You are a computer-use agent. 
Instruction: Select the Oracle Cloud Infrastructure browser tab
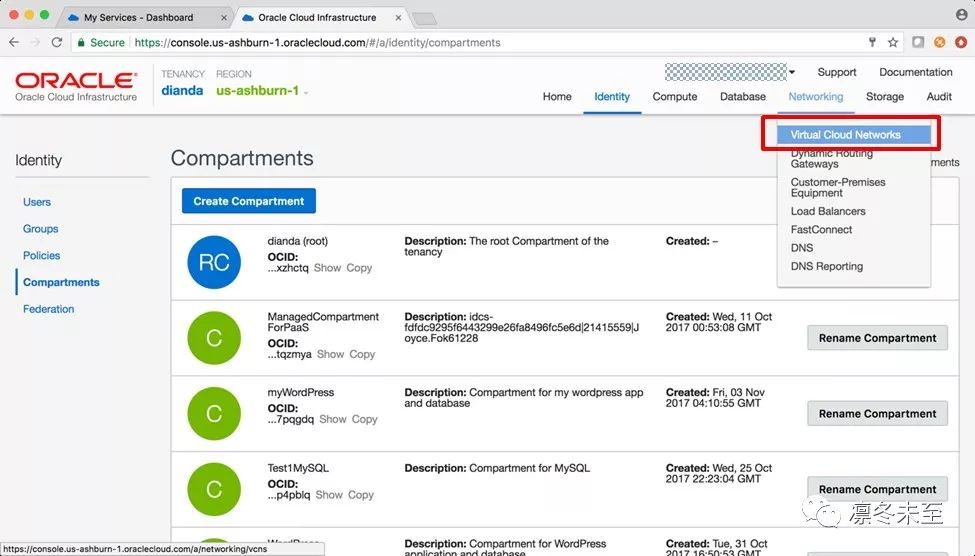[317, 18]
